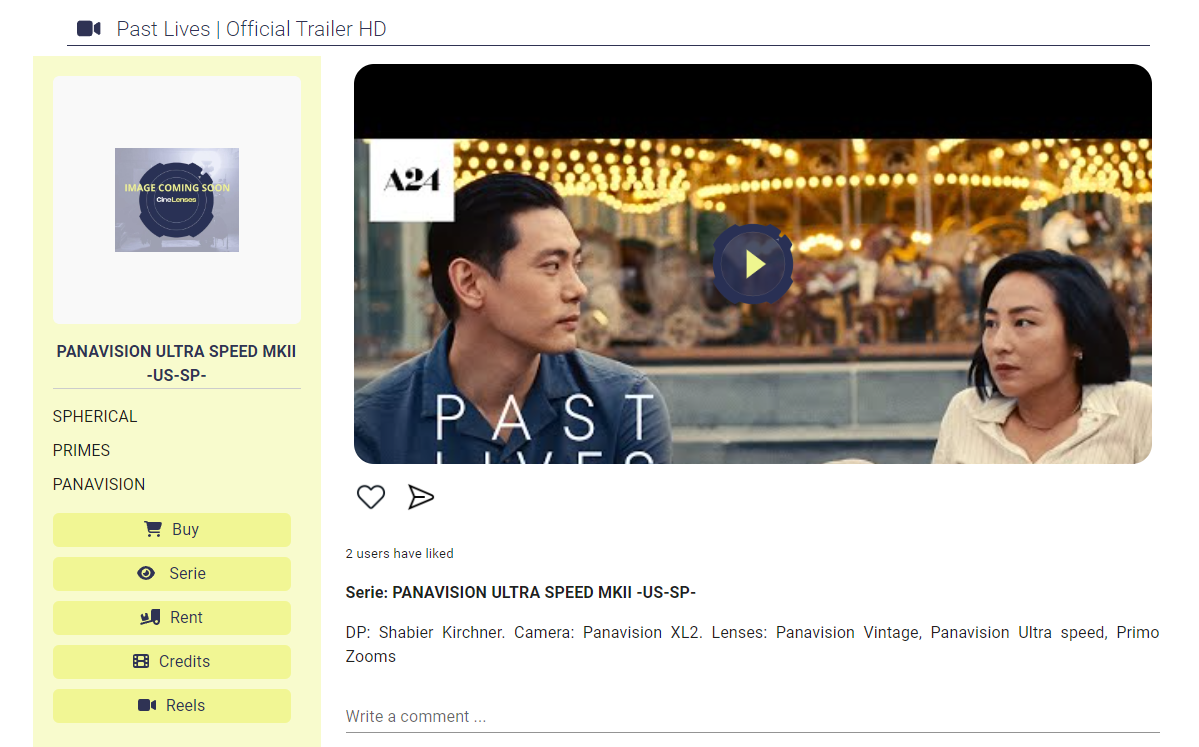Click the DP: Shabier Kirchner description text
The image size is (1199, 747).
coord(752,645)
